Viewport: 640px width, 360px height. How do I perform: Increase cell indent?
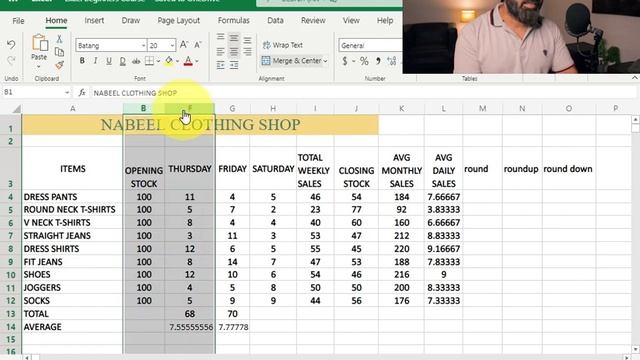pos(234,65)
